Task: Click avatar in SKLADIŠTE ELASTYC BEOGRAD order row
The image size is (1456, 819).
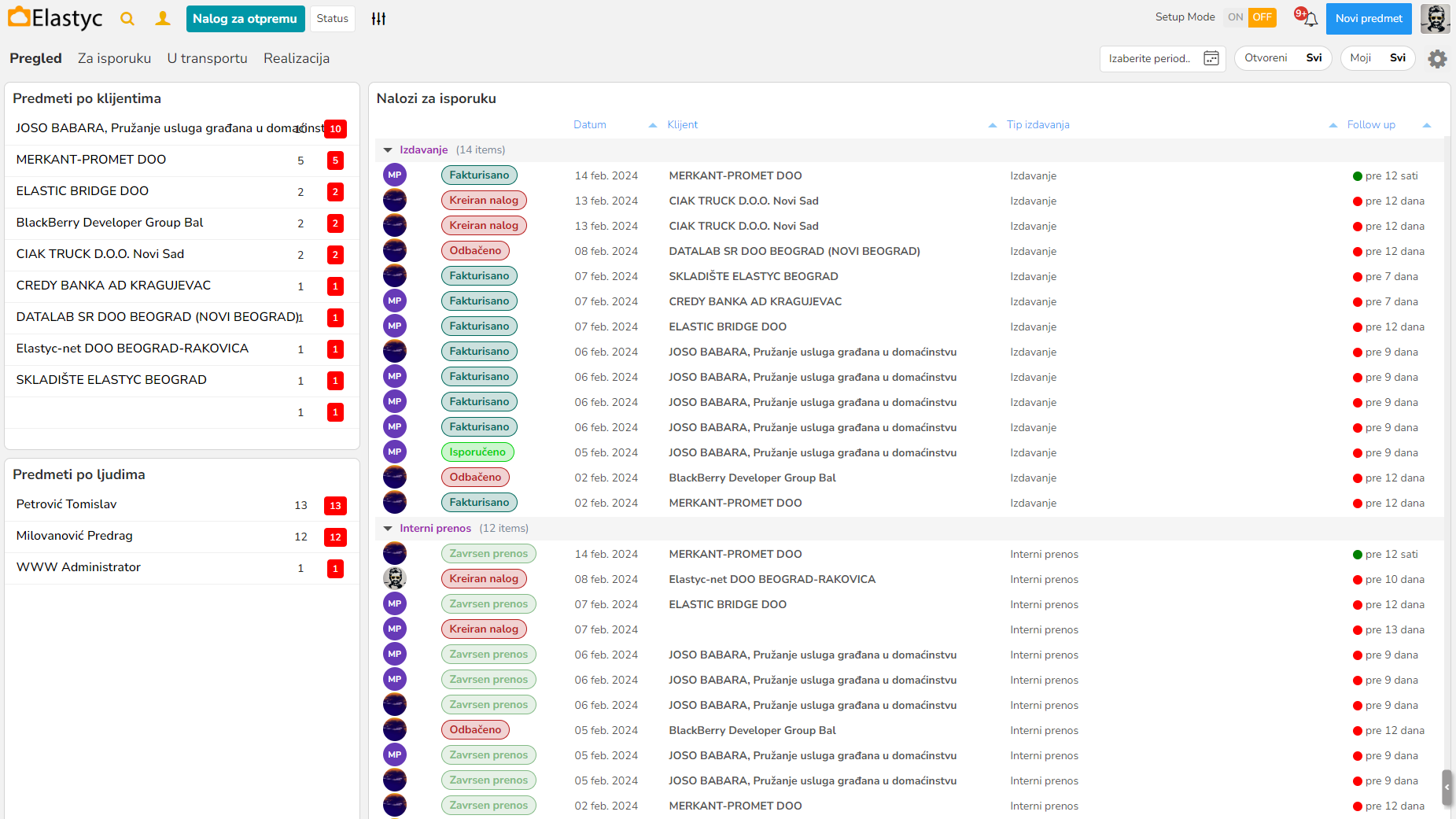Action: pyautogui.click(x=395, y=276)
